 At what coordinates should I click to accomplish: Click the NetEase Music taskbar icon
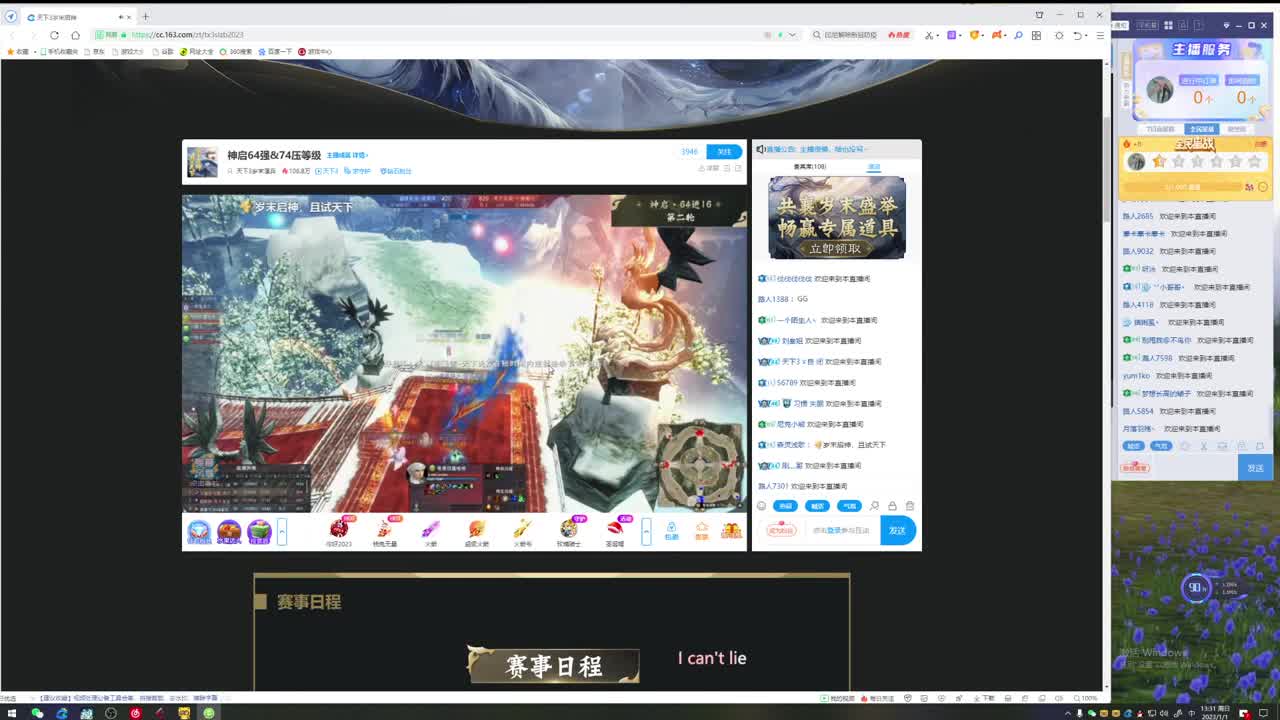point(135,713)
